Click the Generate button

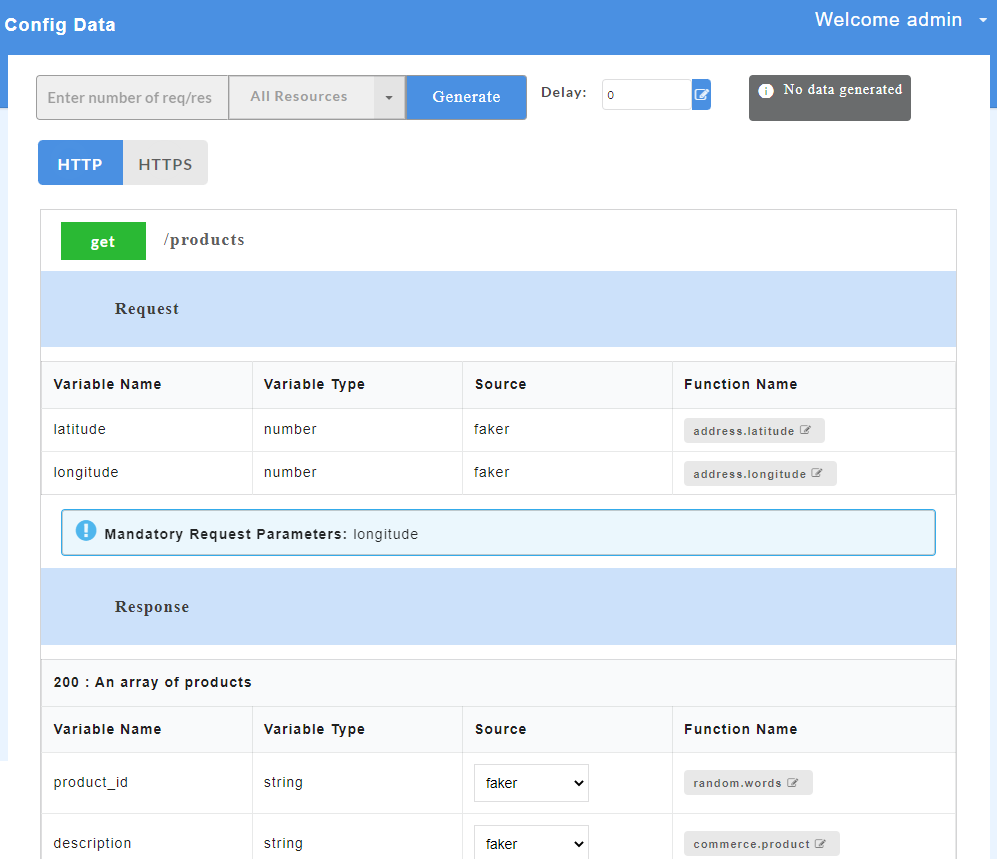coord(466,97)
